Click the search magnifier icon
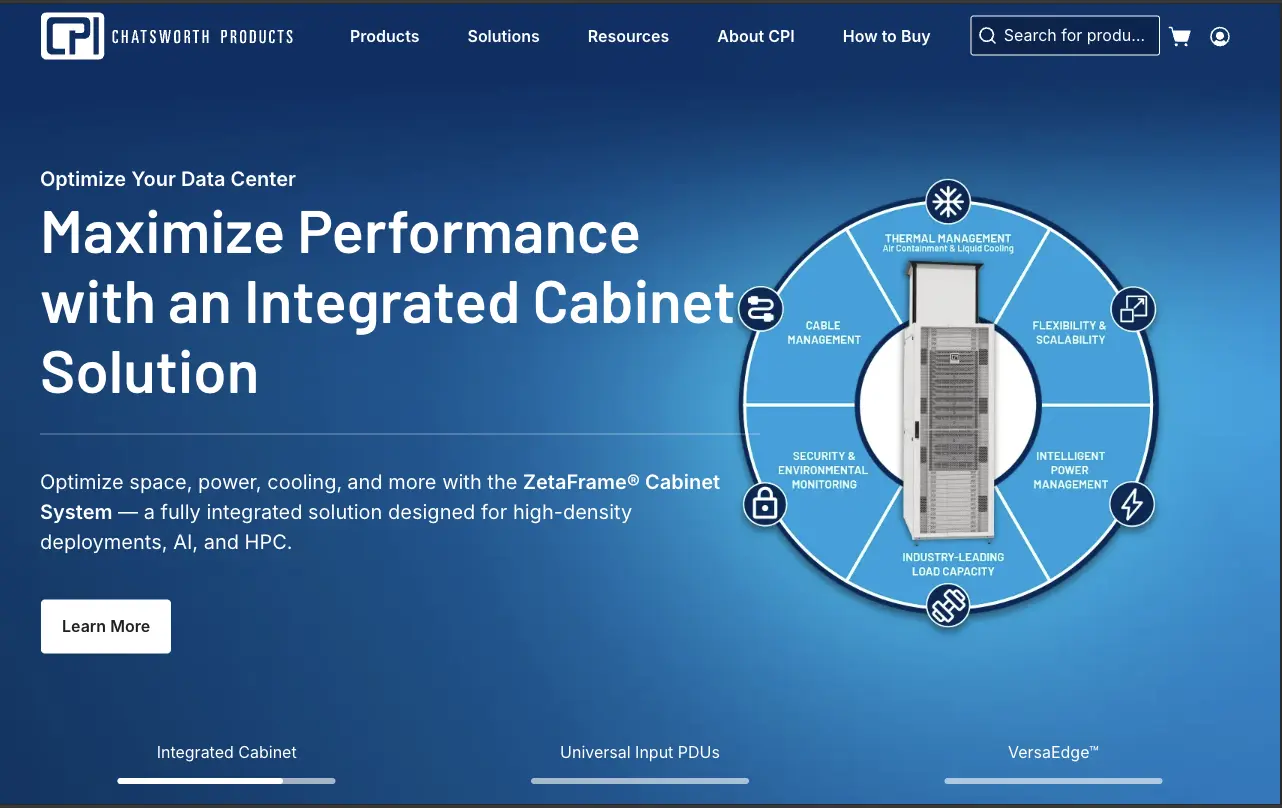Viewport: 1282px width, 808px height. (987, 36)
